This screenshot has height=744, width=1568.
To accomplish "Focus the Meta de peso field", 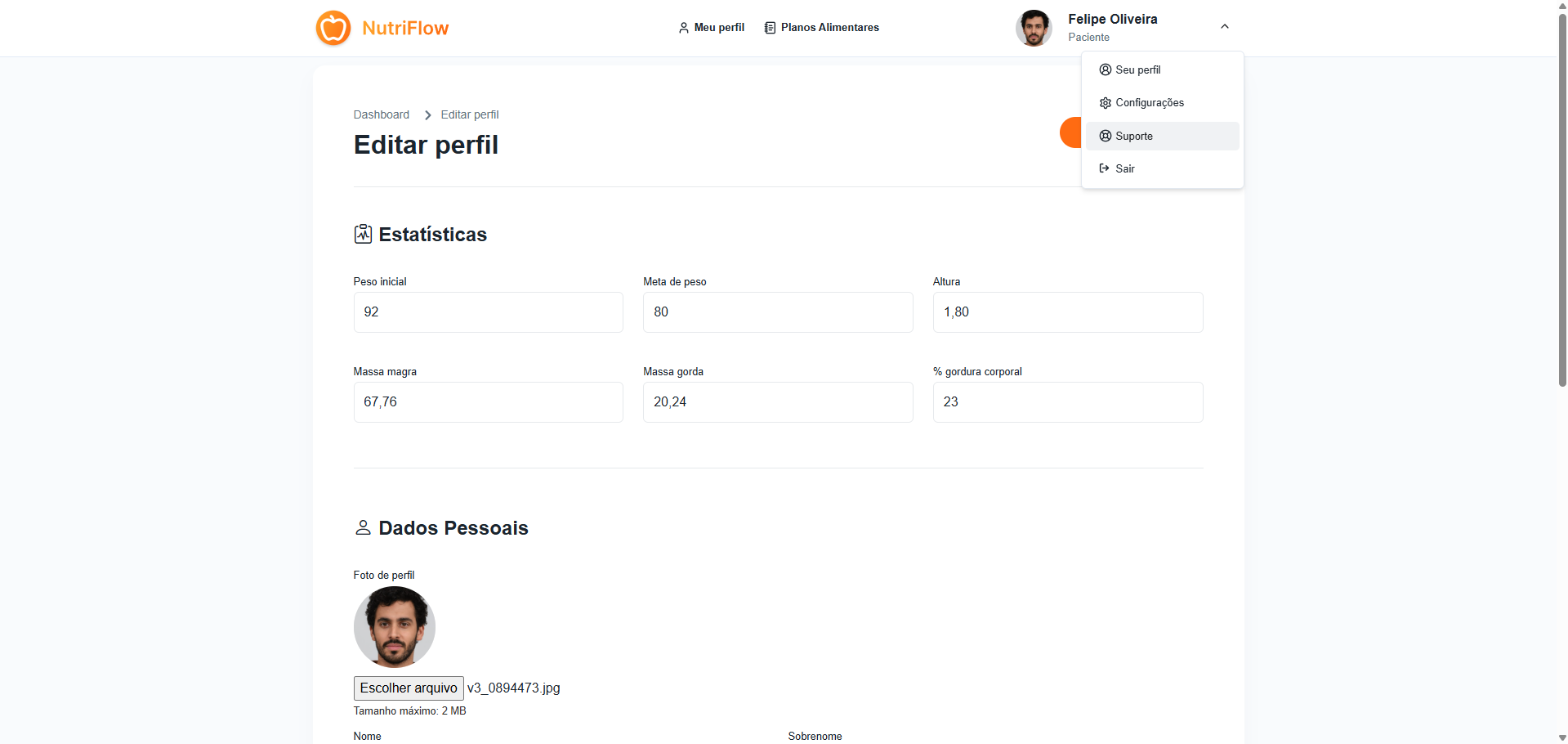I will pyautogui.click(x=777, y=312).
